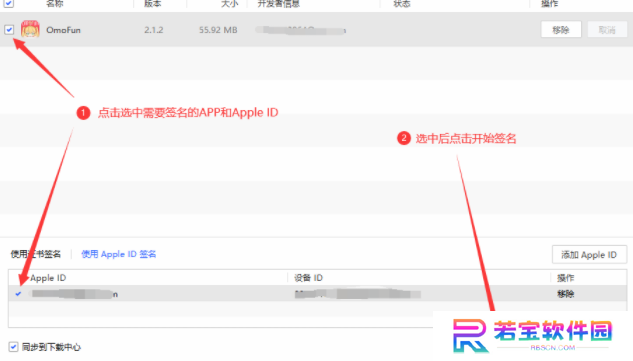Click the Apple ID column header
The height and width of the screenshot is (361, 633).
click(x=48, y=278)
